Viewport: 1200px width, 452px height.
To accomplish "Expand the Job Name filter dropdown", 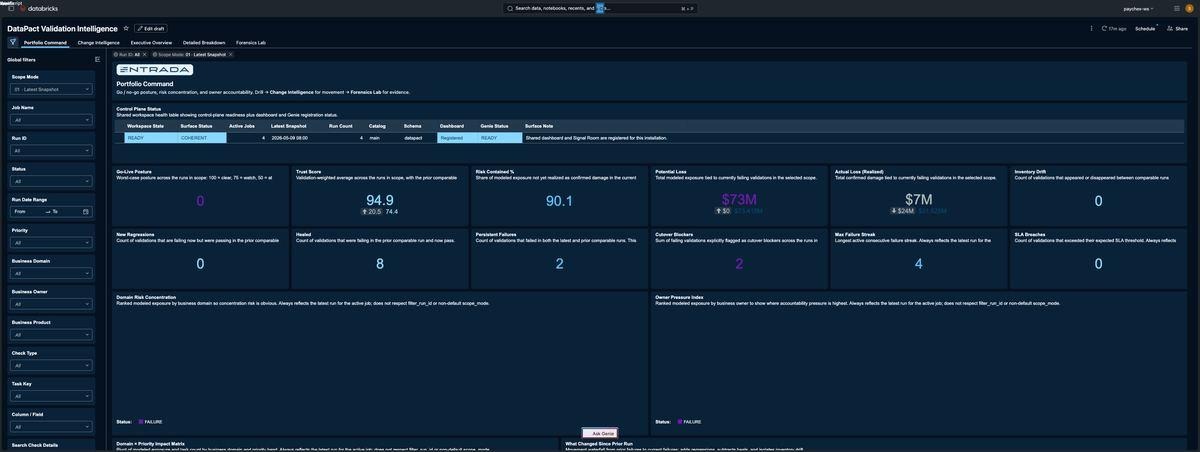I will 52,120.
